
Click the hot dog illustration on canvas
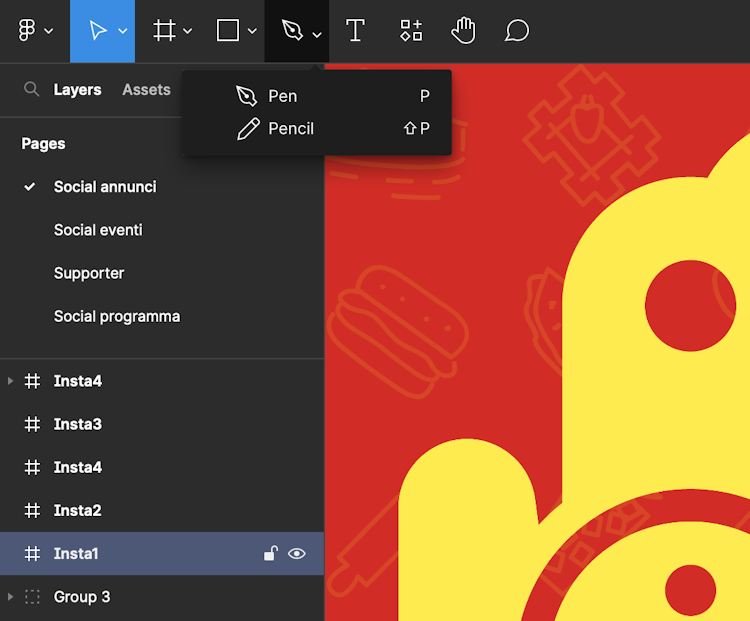(x=397, y=332)
